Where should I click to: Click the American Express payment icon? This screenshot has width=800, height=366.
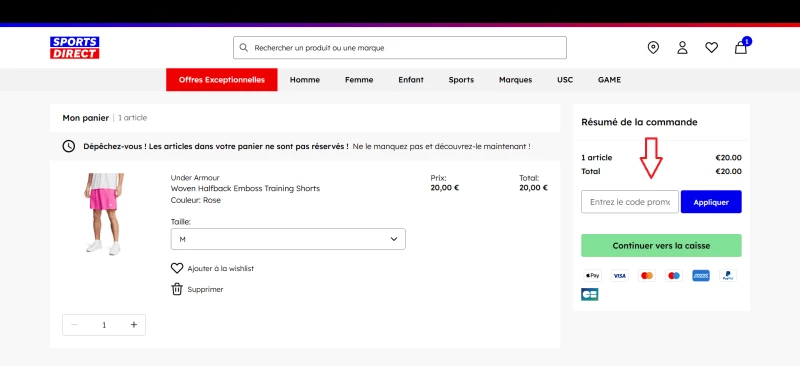pyautogui.click(x=701, y=276)
